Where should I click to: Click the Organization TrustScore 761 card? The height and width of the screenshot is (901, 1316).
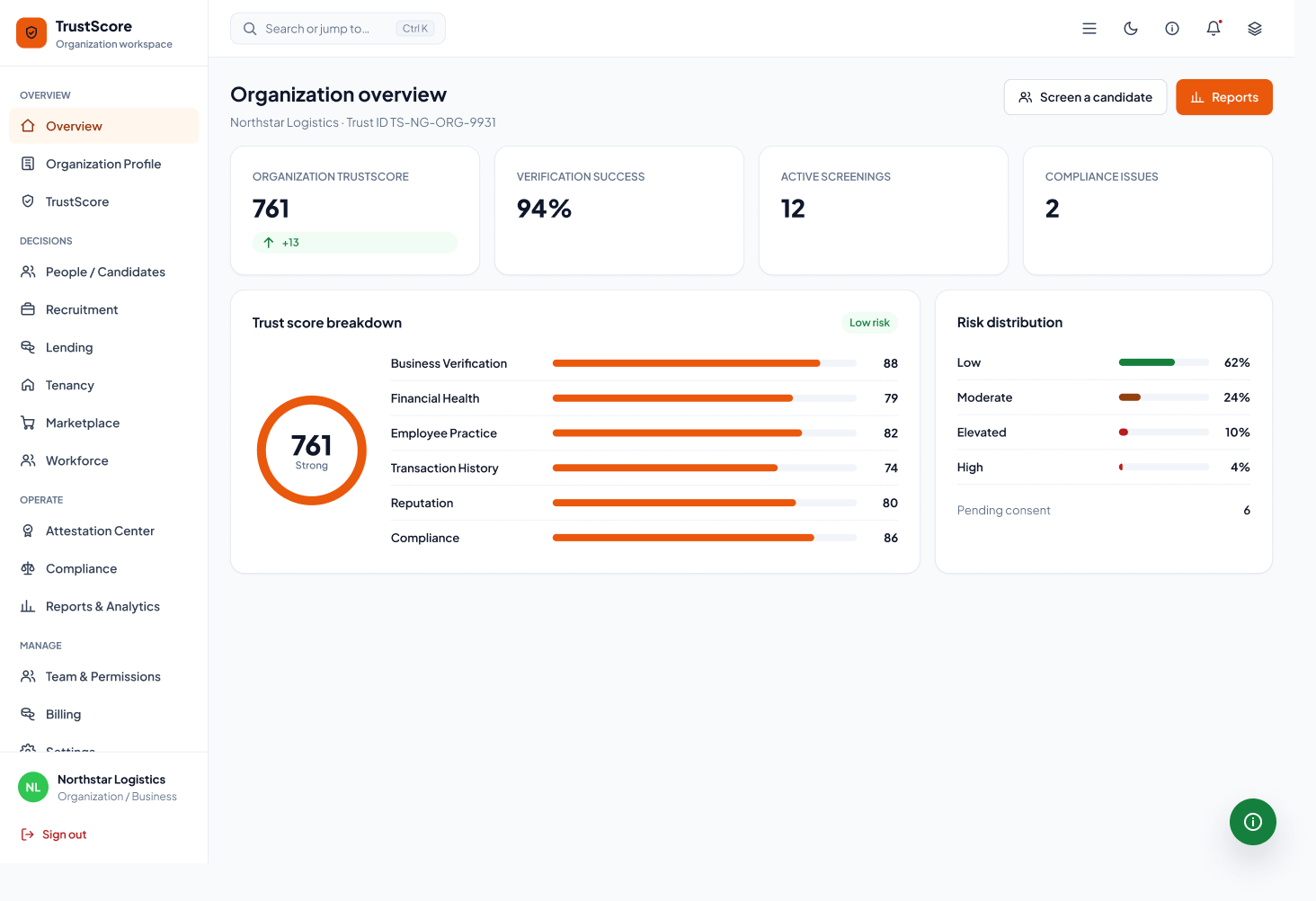click(x=355, y=210)
